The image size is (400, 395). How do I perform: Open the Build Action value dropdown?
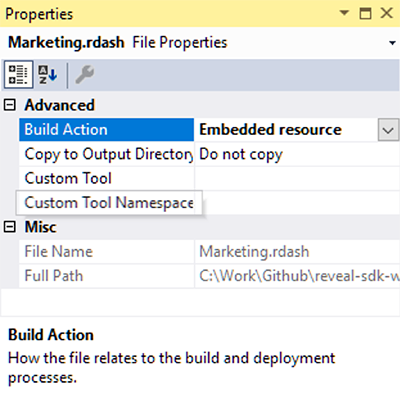(x=388, y=130)
